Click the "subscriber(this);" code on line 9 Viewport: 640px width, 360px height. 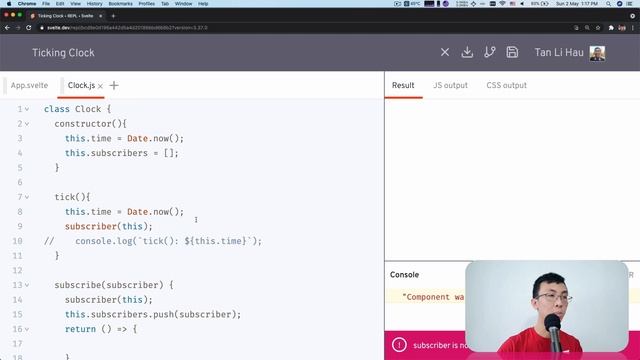pyautogui.click(x=109, y=227)
